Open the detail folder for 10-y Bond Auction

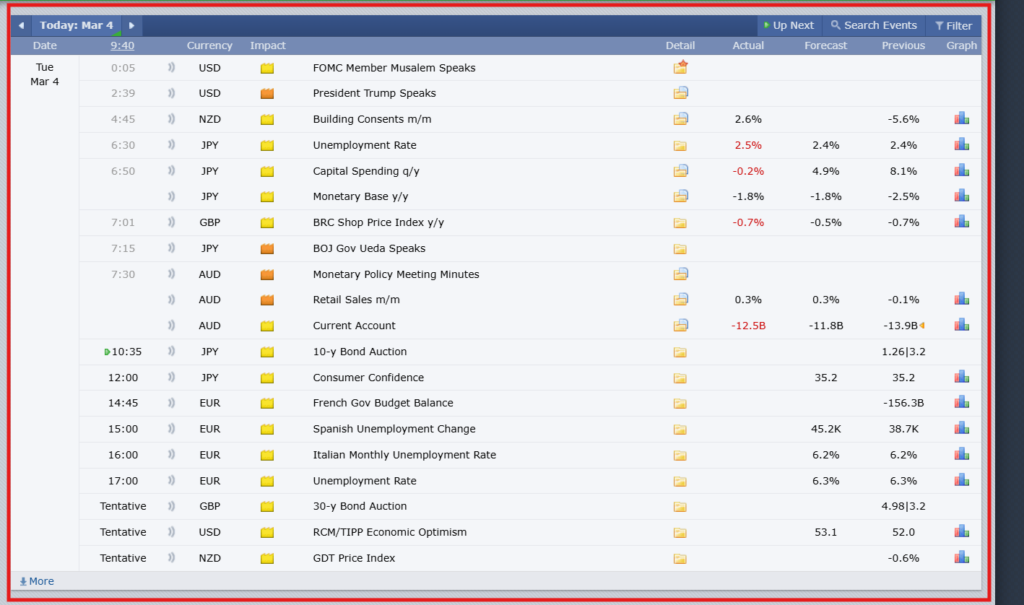[680, 352]
